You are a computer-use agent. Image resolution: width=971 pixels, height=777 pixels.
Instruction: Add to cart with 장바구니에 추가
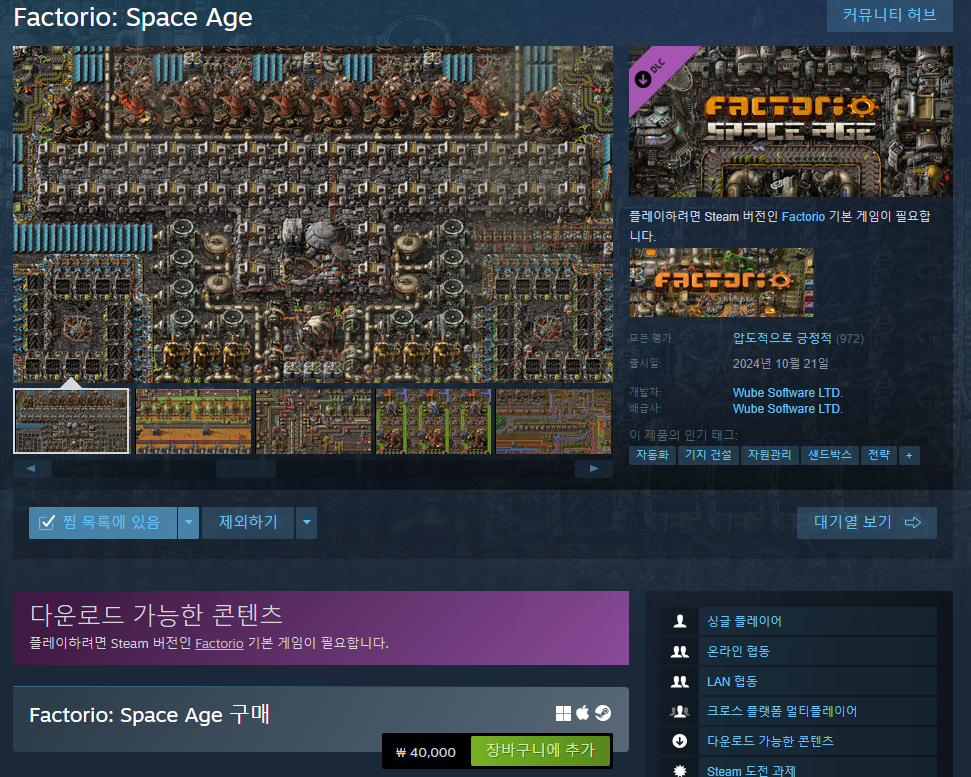pyautogui.click(x=540, y=750)
